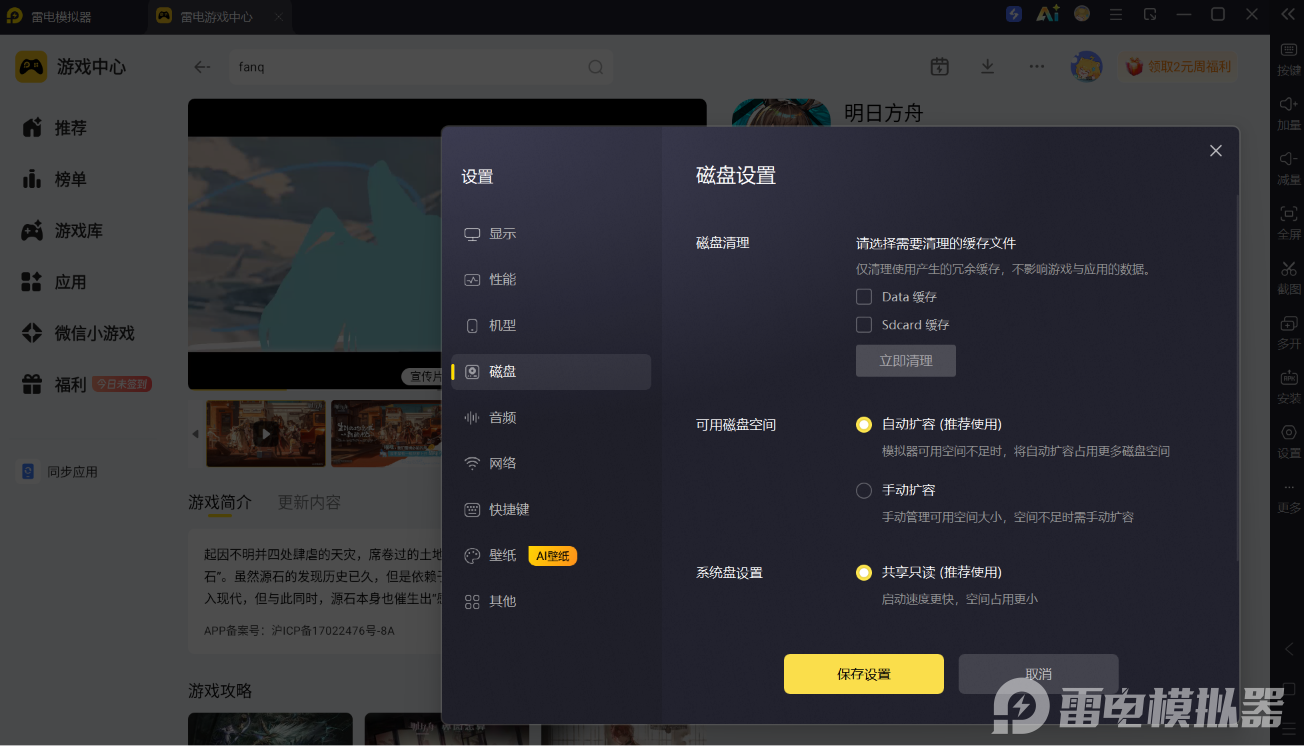The height and width of the screenshot is (746, 1304).
Task: Show 更多 tools in the right sidebar
Action: pos(1289,496)
